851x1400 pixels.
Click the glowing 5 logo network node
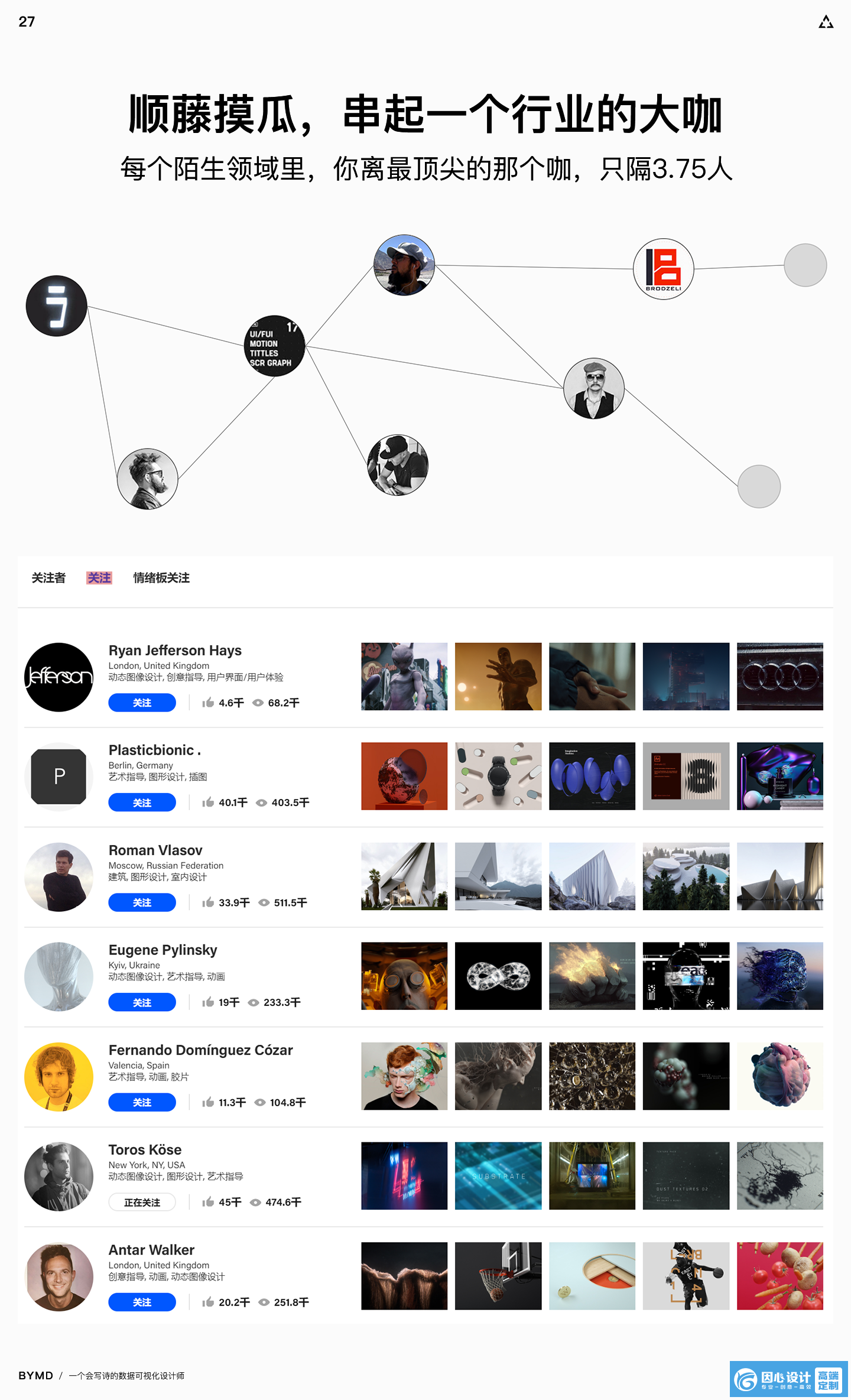coord(57,306)
